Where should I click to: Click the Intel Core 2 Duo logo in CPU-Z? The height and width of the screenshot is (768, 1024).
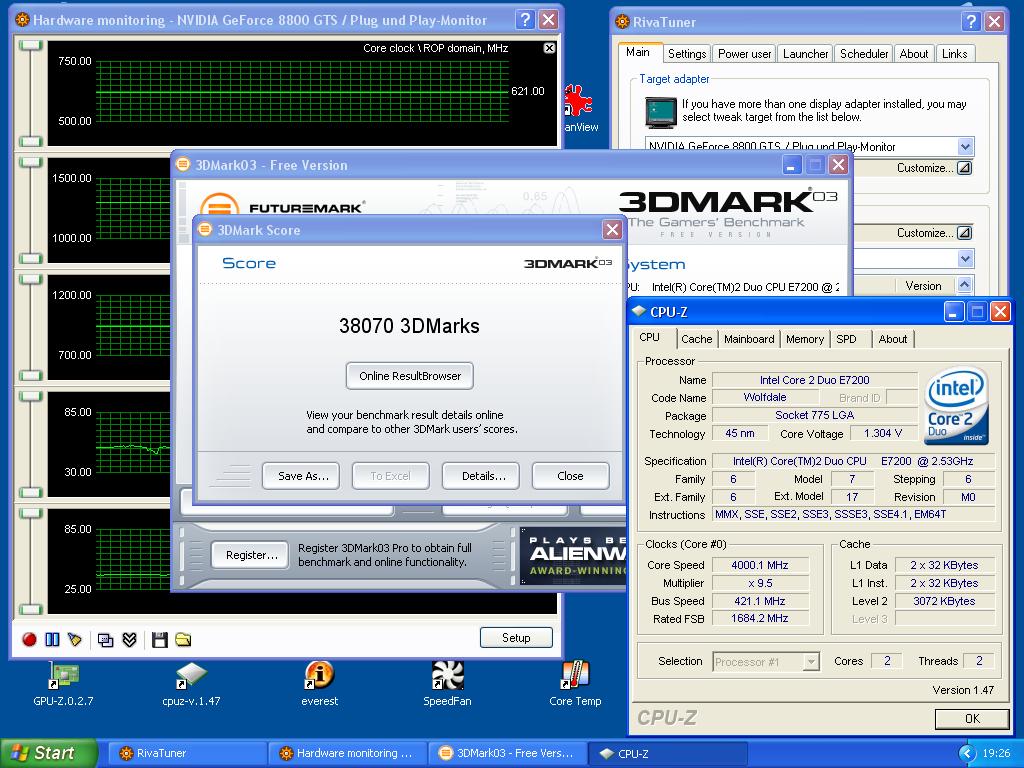(957, 405)
